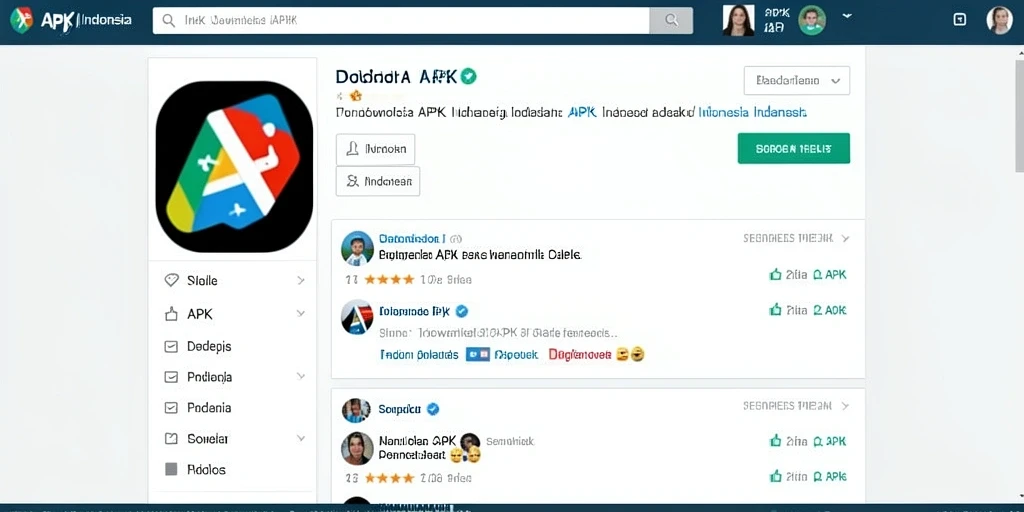The image size is (1024, 512).
Task: Click blue verified badge beside Tolonaado IPK
Action: 462,312
